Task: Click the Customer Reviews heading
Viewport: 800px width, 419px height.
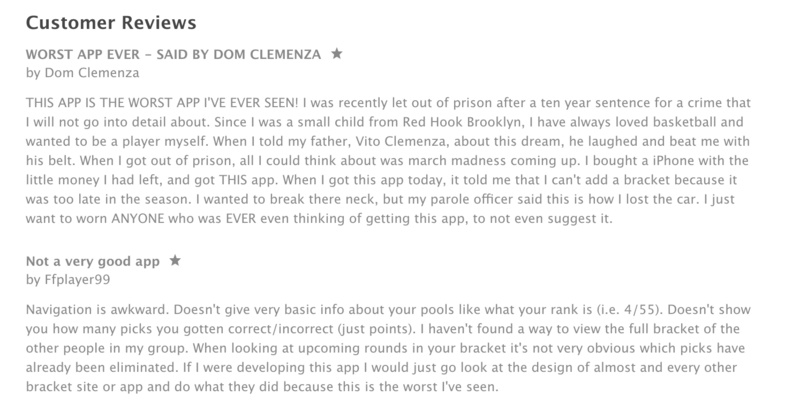Action: point(112,21)
